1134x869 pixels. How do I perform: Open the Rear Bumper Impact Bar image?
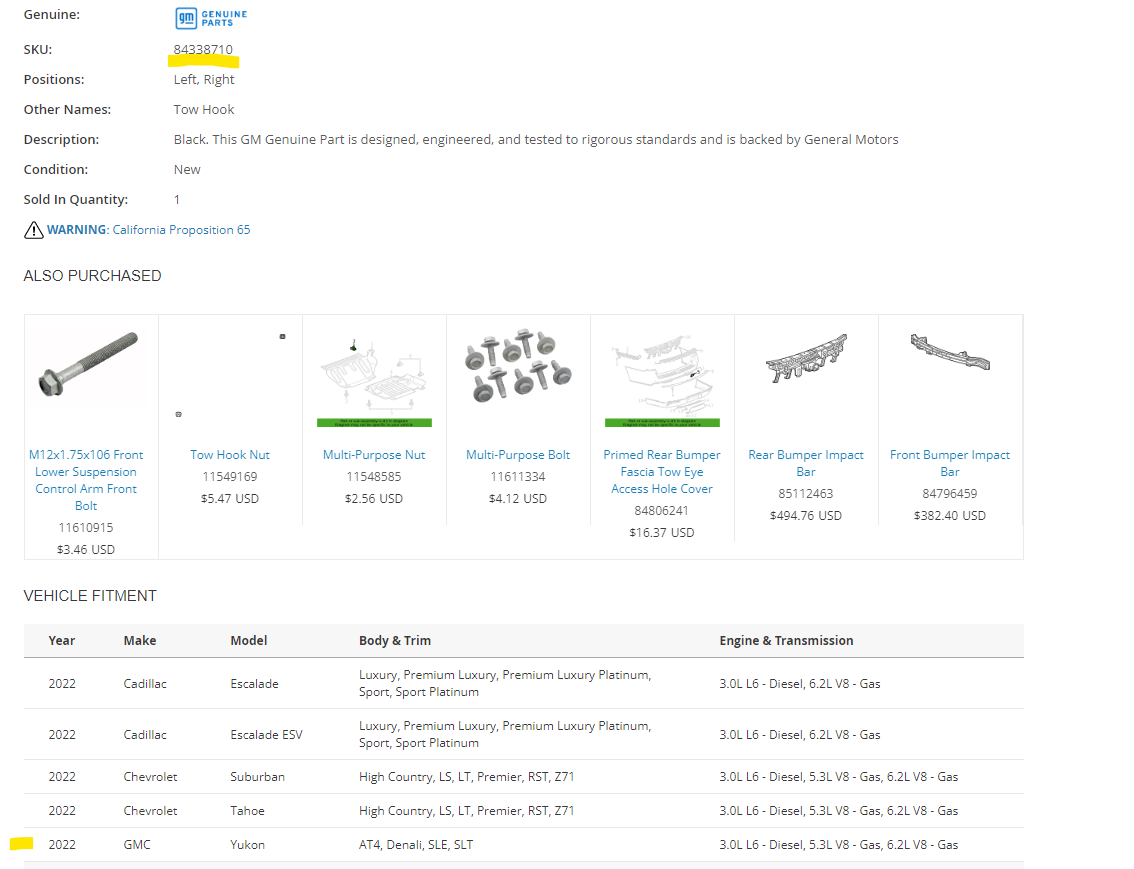click(x=806, y=358)
